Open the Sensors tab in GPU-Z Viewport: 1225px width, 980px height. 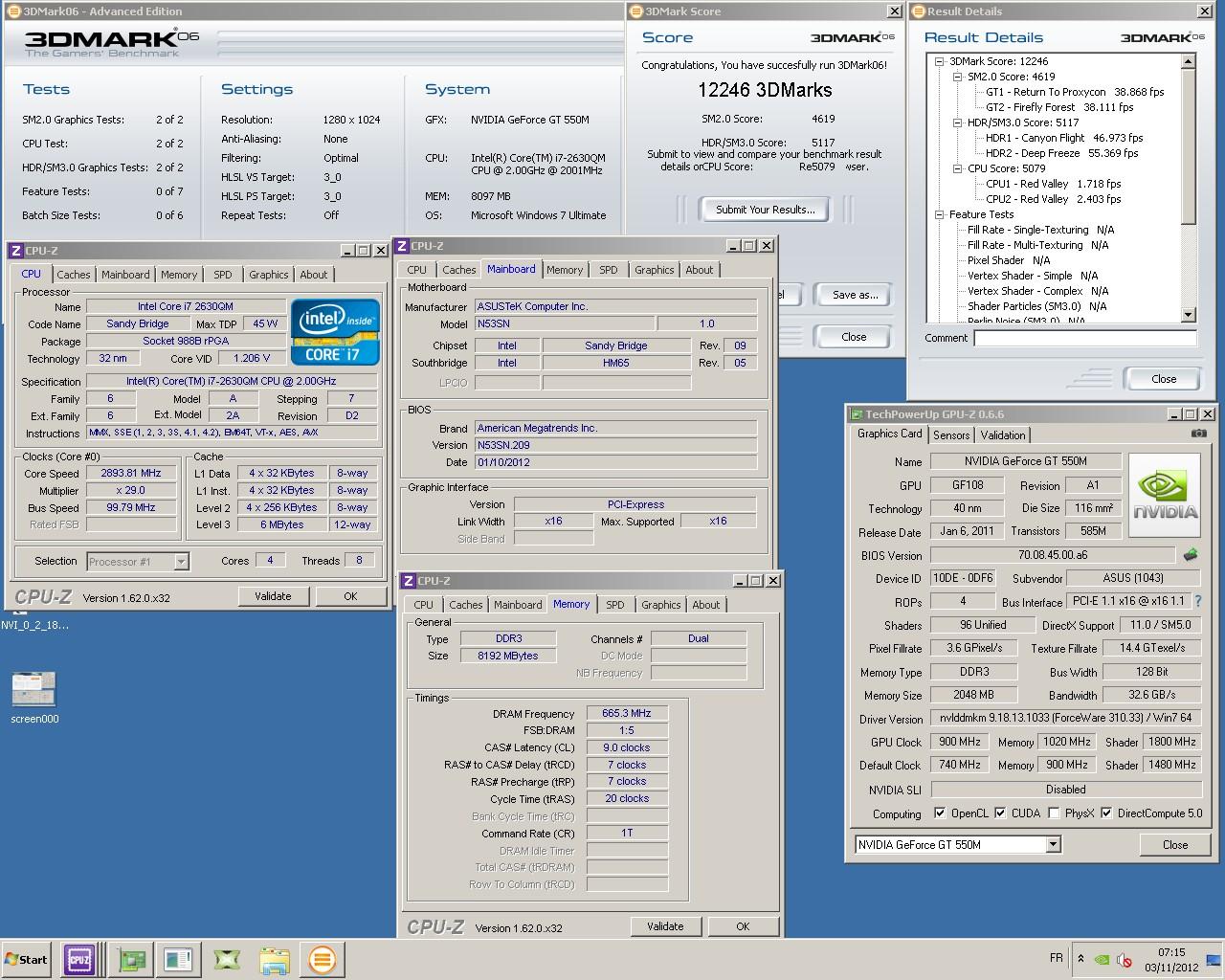951,434
